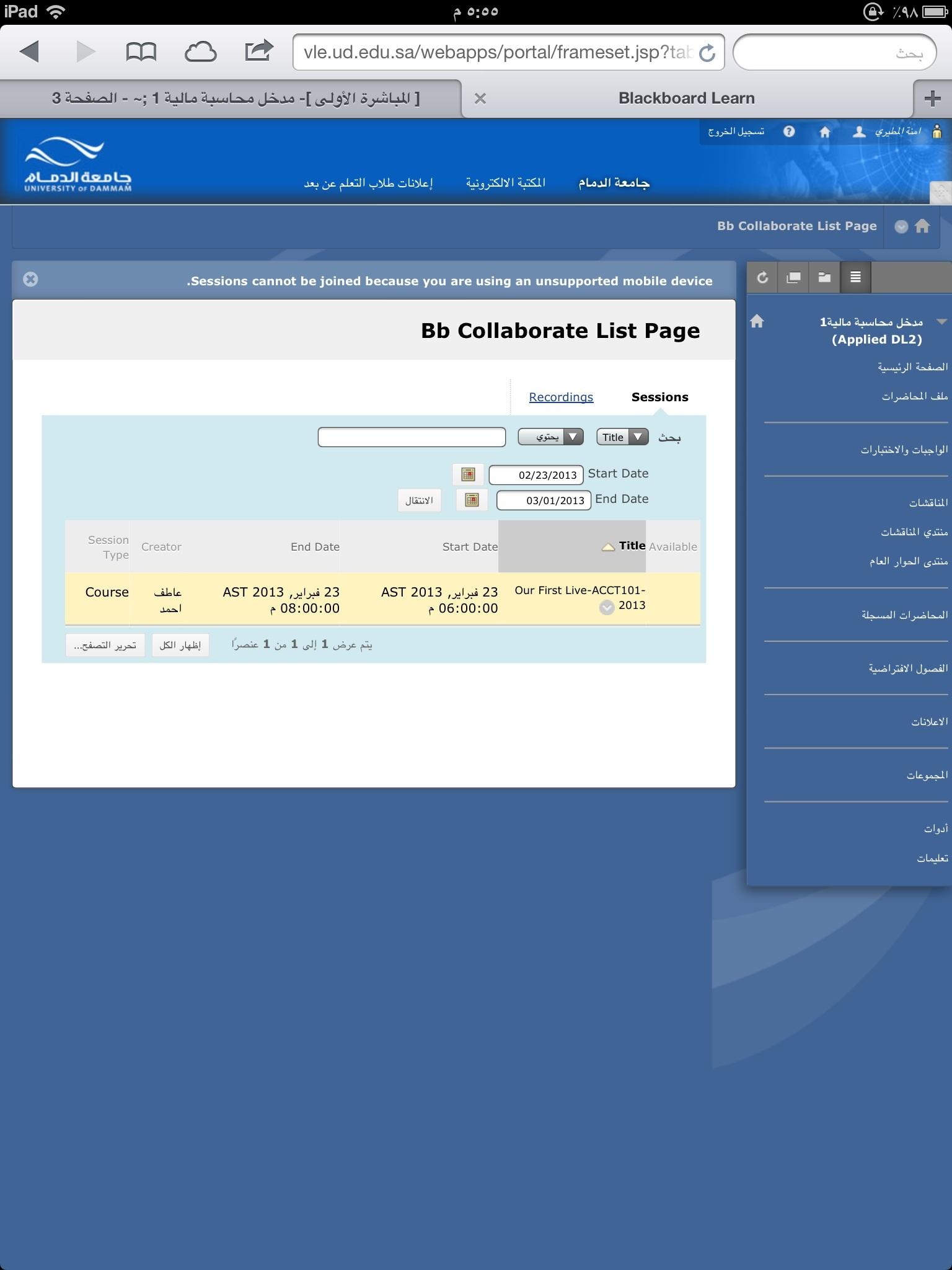Open a new tab with the plus button
The height and width of the screenshot is (1270, 952).
pyautogui.click(x=932, y=98)
